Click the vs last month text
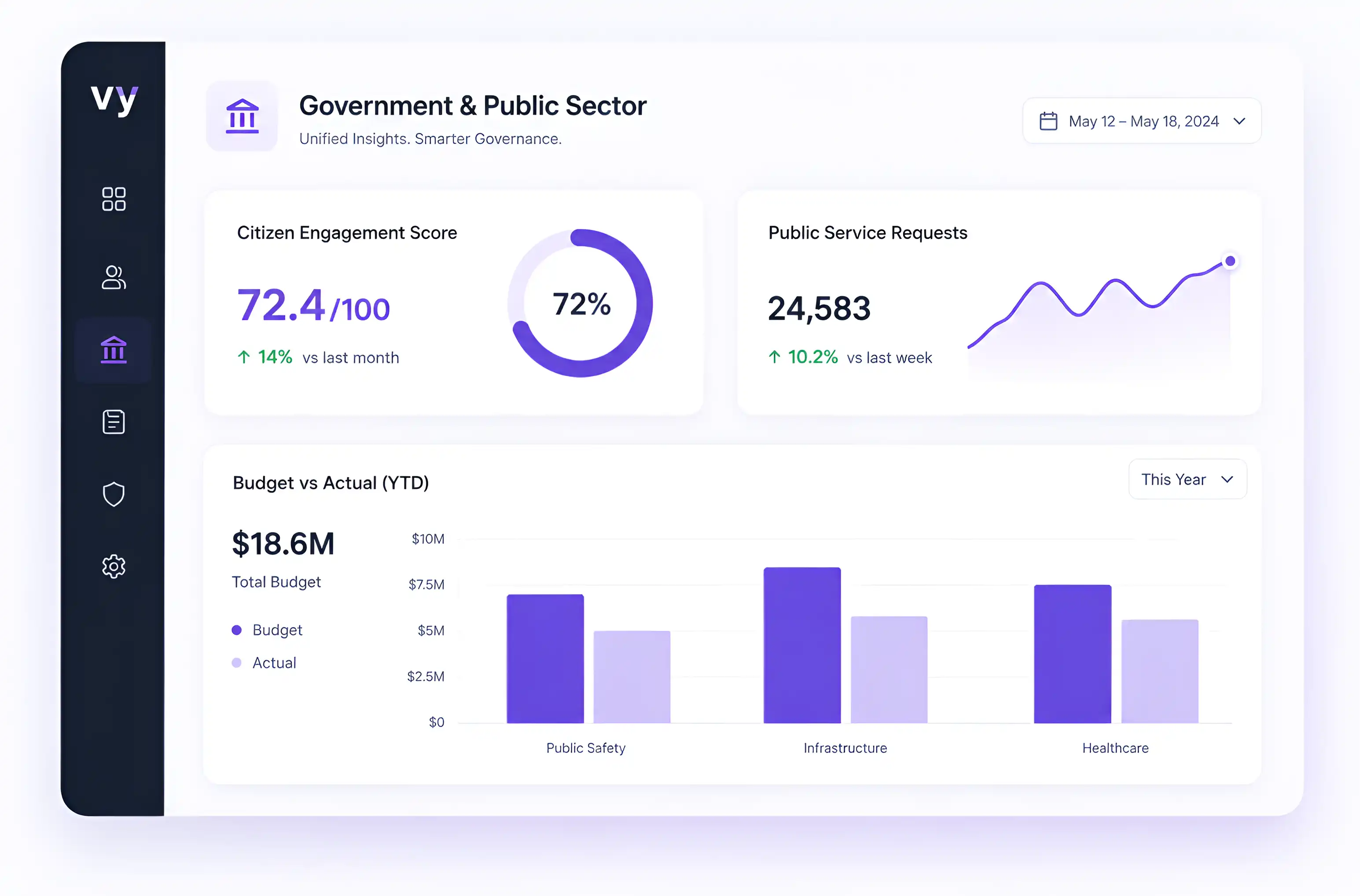Screen dimensions: 1360x896 pyautogui.click(x=351, y=358)
